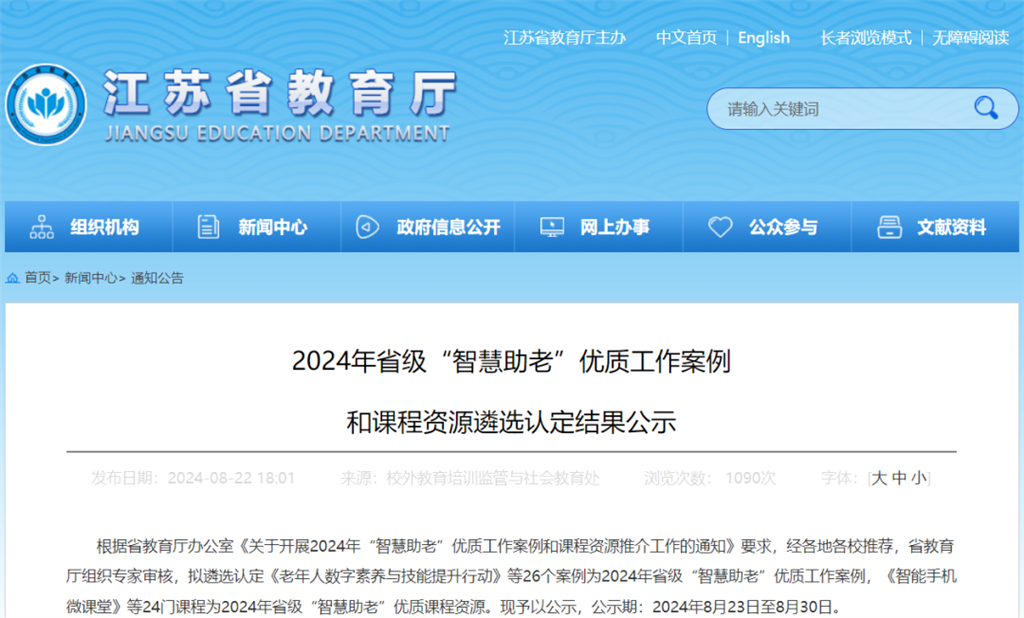Click the source text 校外教育培训监管与社会教育处
1024x618 pixels.
point(493,478)
